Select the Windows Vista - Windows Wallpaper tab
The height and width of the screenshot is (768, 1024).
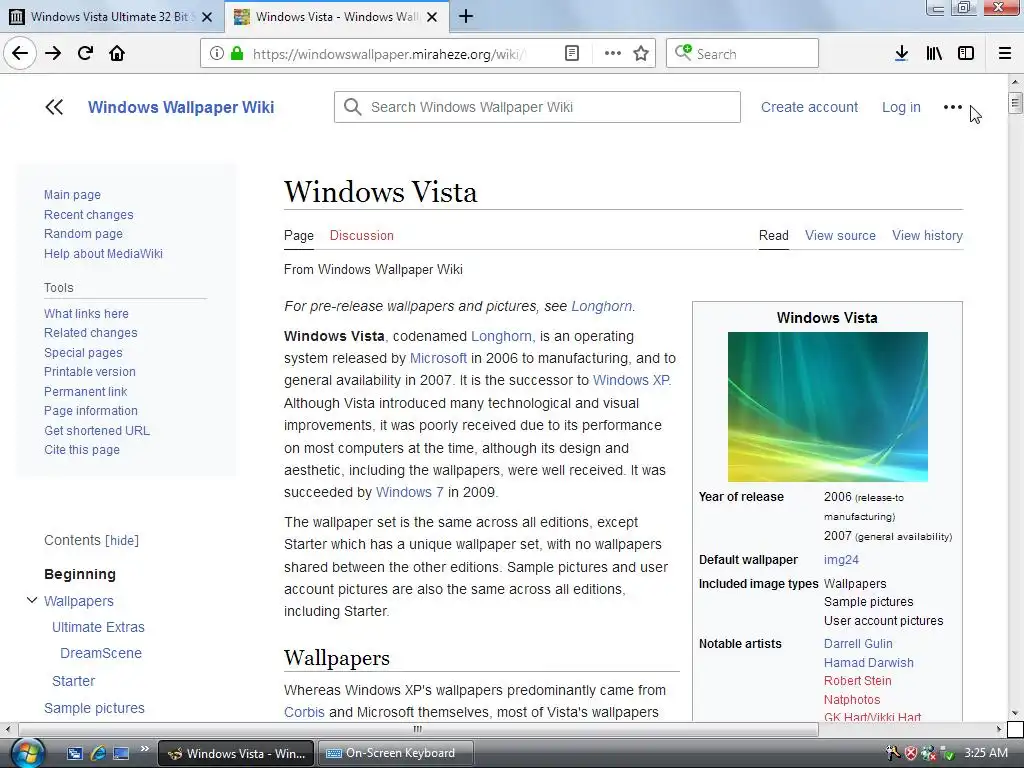pyautogui.click(x=336, y=17)
